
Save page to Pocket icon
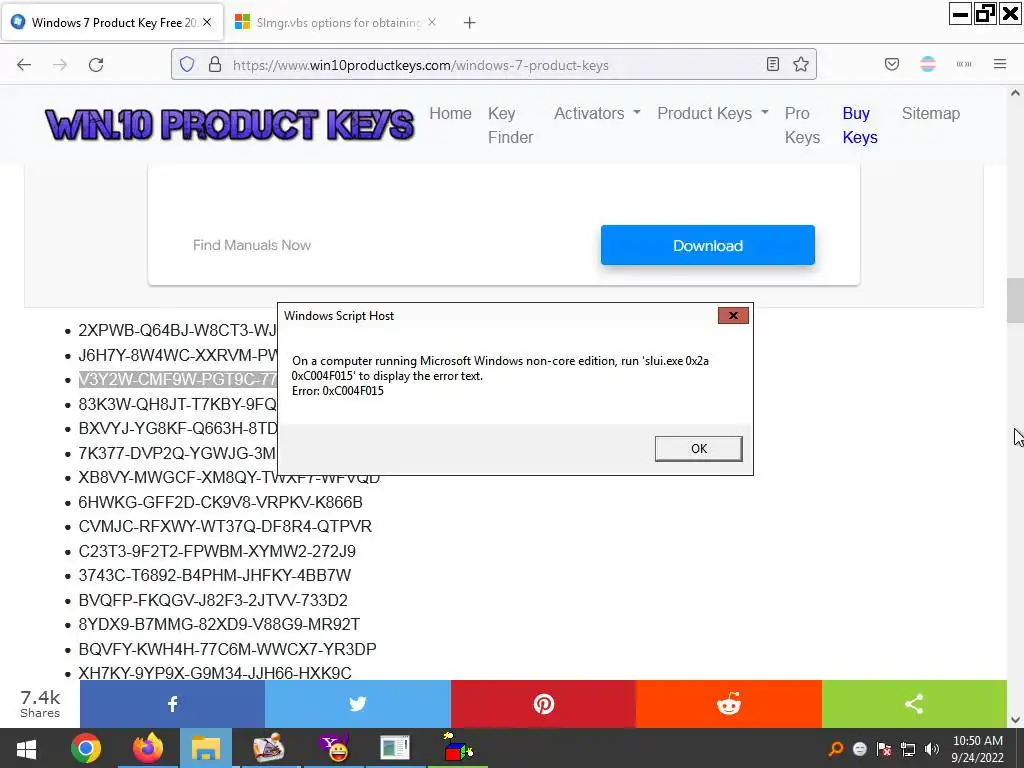coord(892,64)
